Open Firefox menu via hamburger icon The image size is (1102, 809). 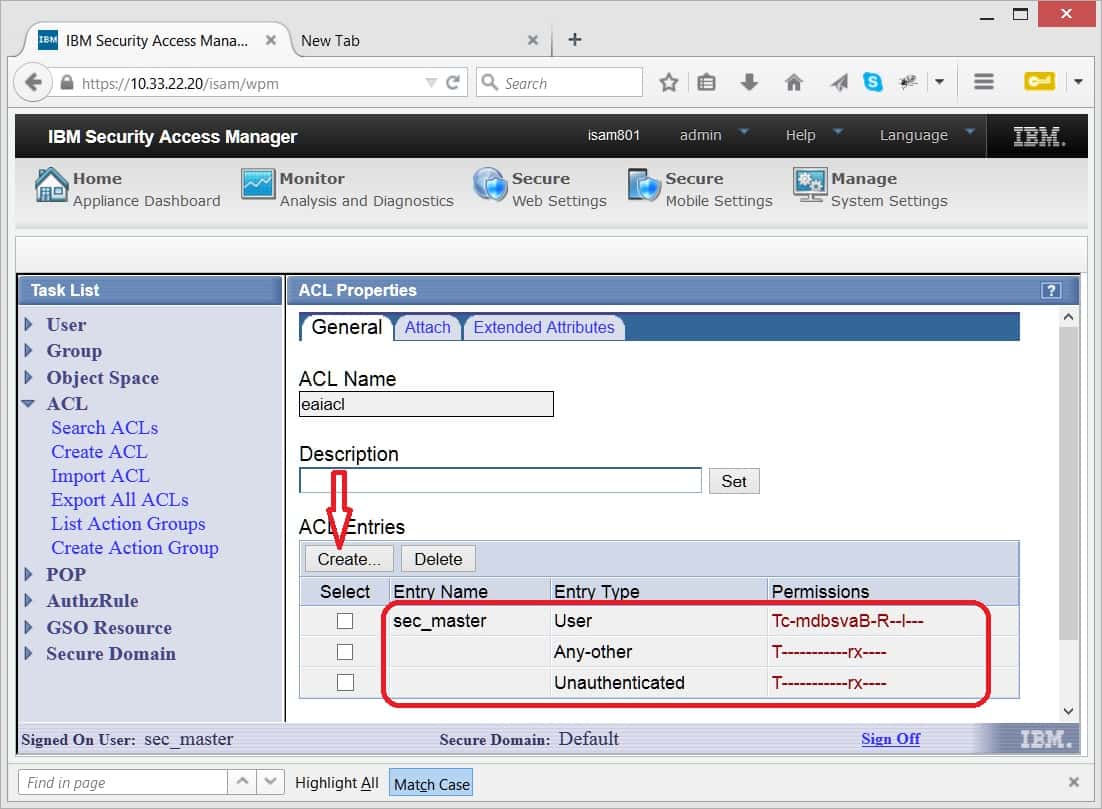tap(983, 82)
